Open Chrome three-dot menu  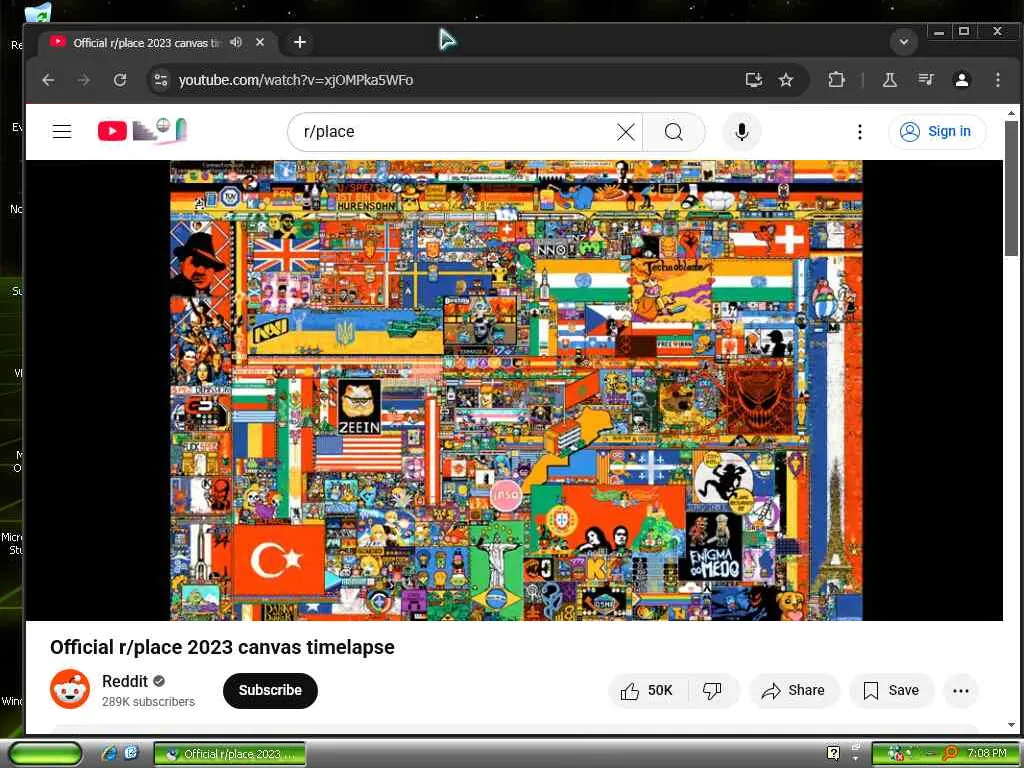997,80
